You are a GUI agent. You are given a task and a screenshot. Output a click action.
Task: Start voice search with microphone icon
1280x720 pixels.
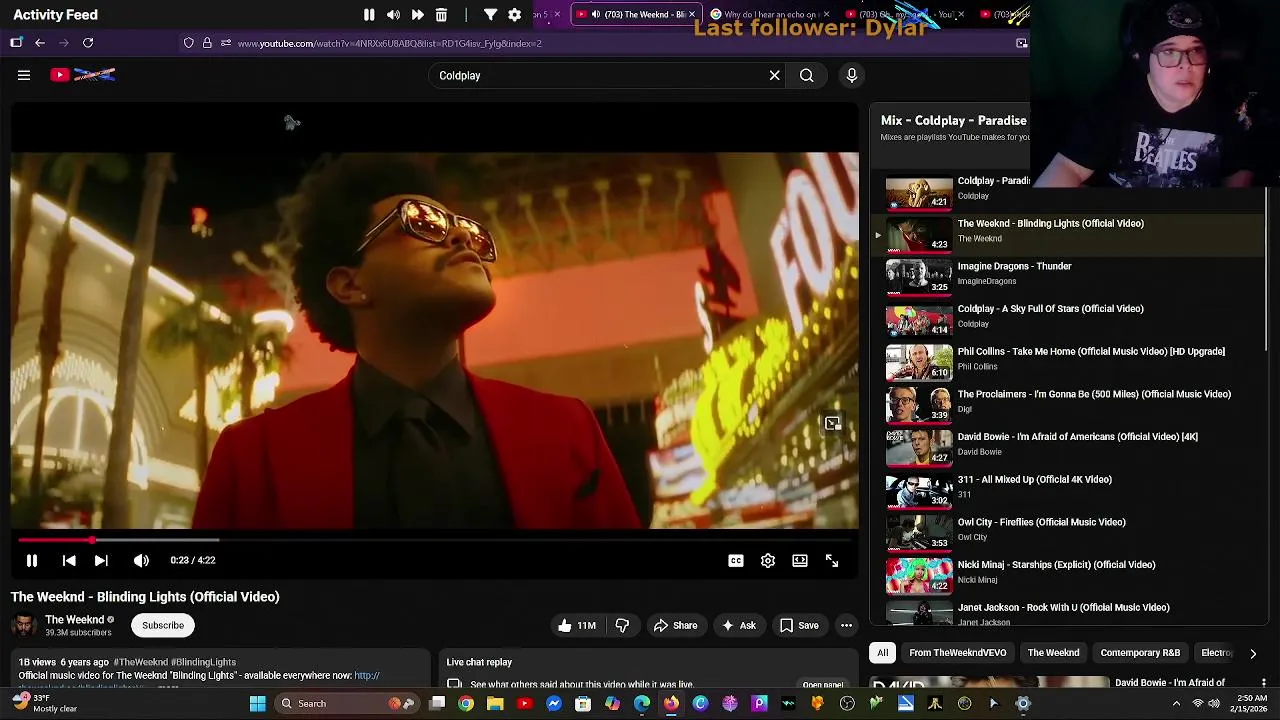852,75
